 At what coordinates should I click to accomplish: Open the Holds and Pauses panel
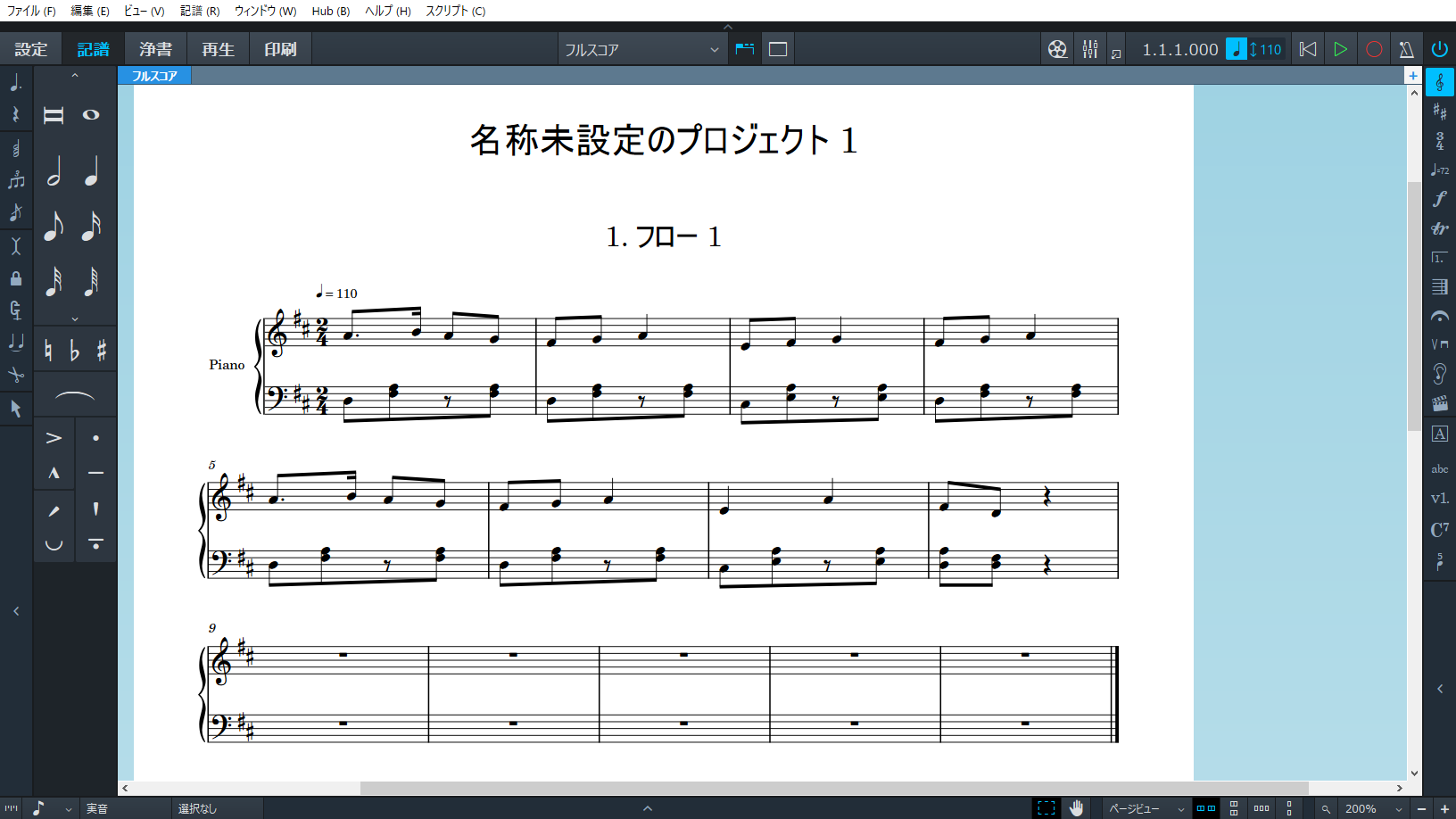(1439, 317)
